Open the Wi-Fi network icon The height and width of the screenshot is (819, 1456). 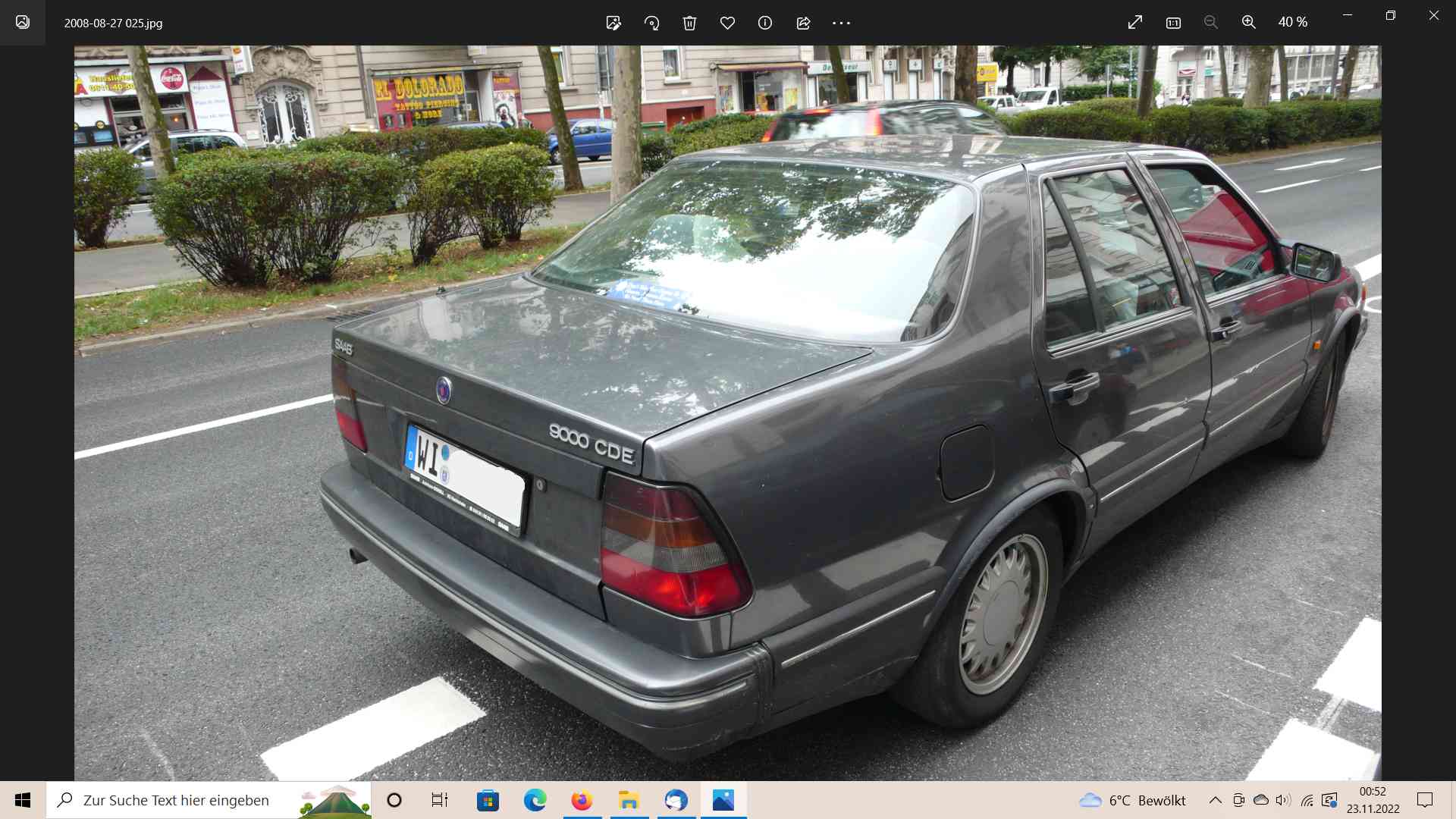[1307, 800]
